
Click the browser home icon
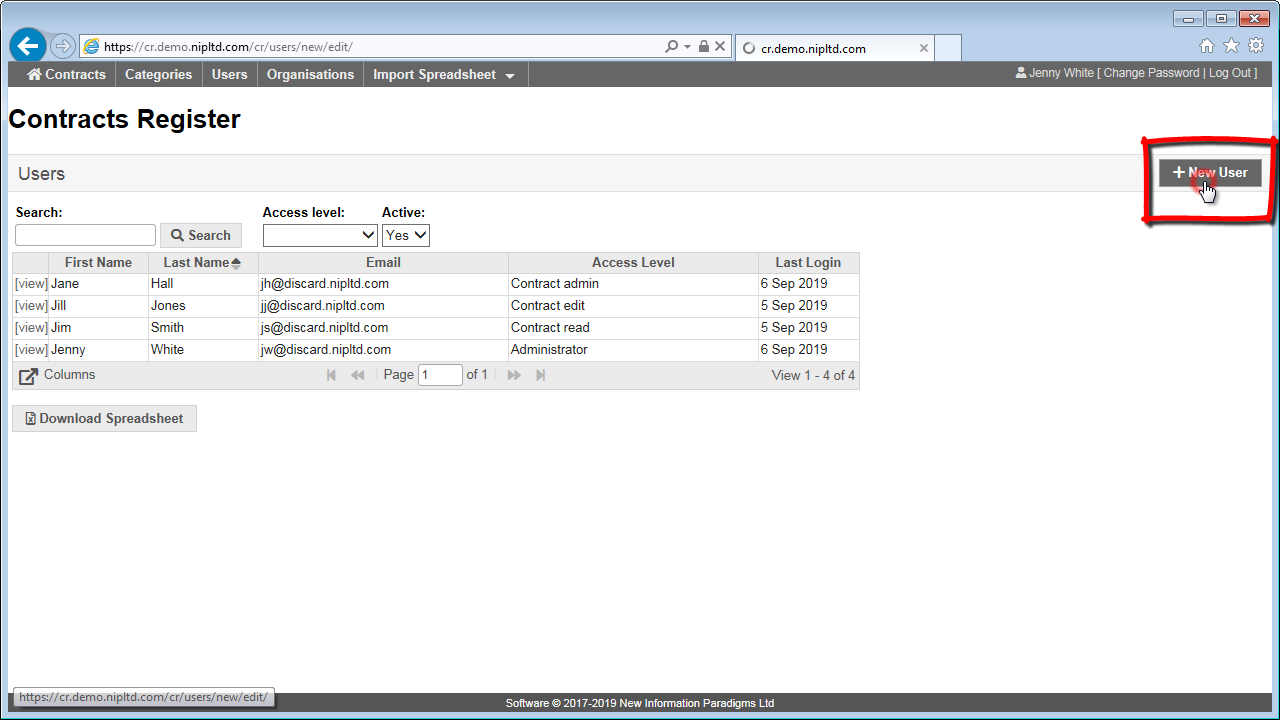coord(1207,46)
